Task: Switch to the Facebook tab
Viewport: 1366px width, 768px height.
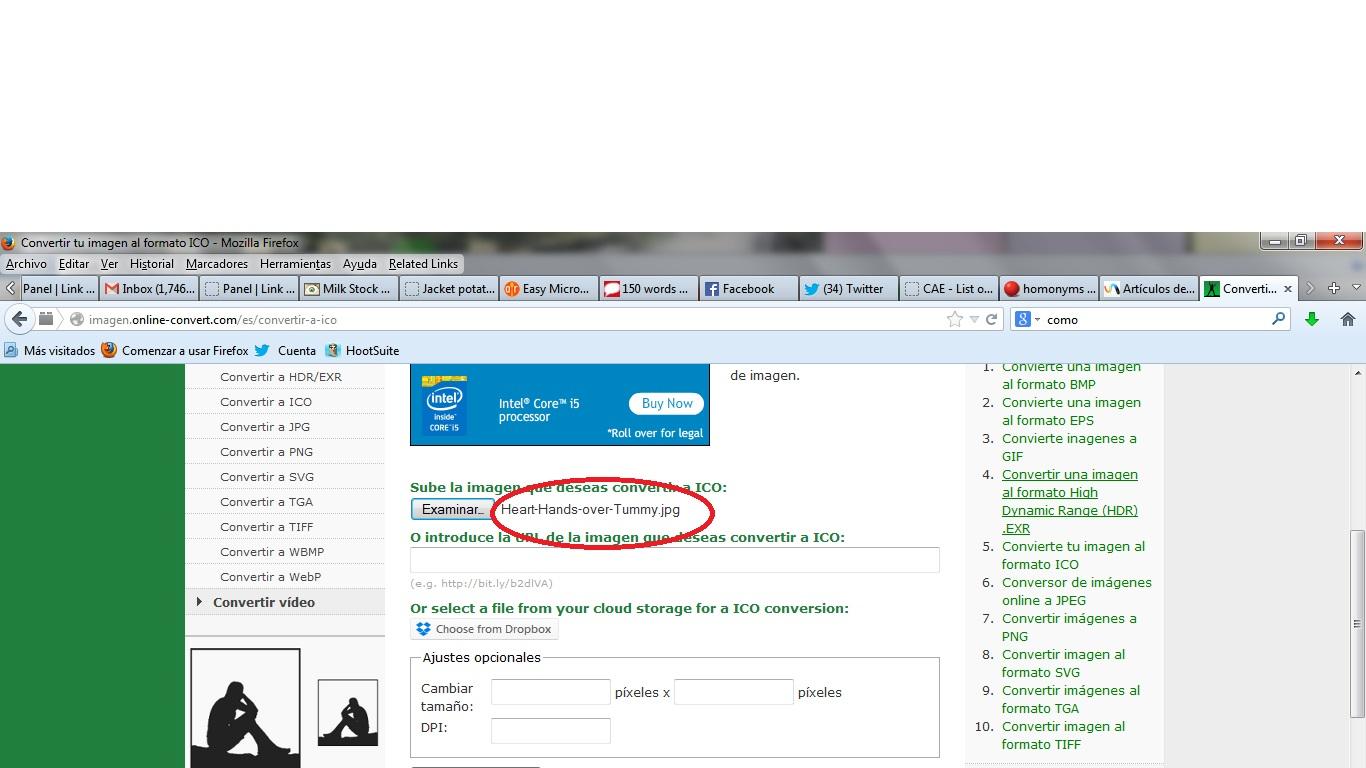Action: coord(748,289)
